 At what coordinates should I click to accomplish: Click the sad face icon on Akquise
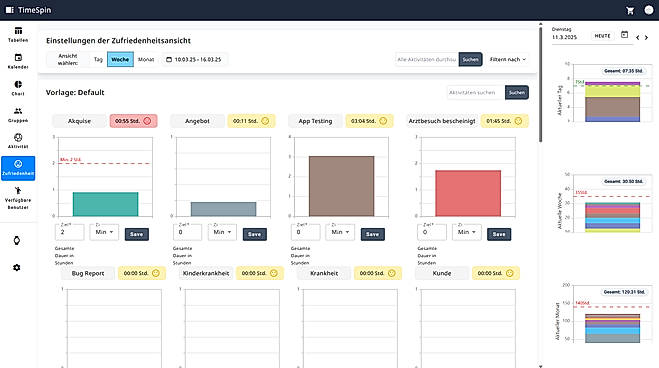[147, 121]
